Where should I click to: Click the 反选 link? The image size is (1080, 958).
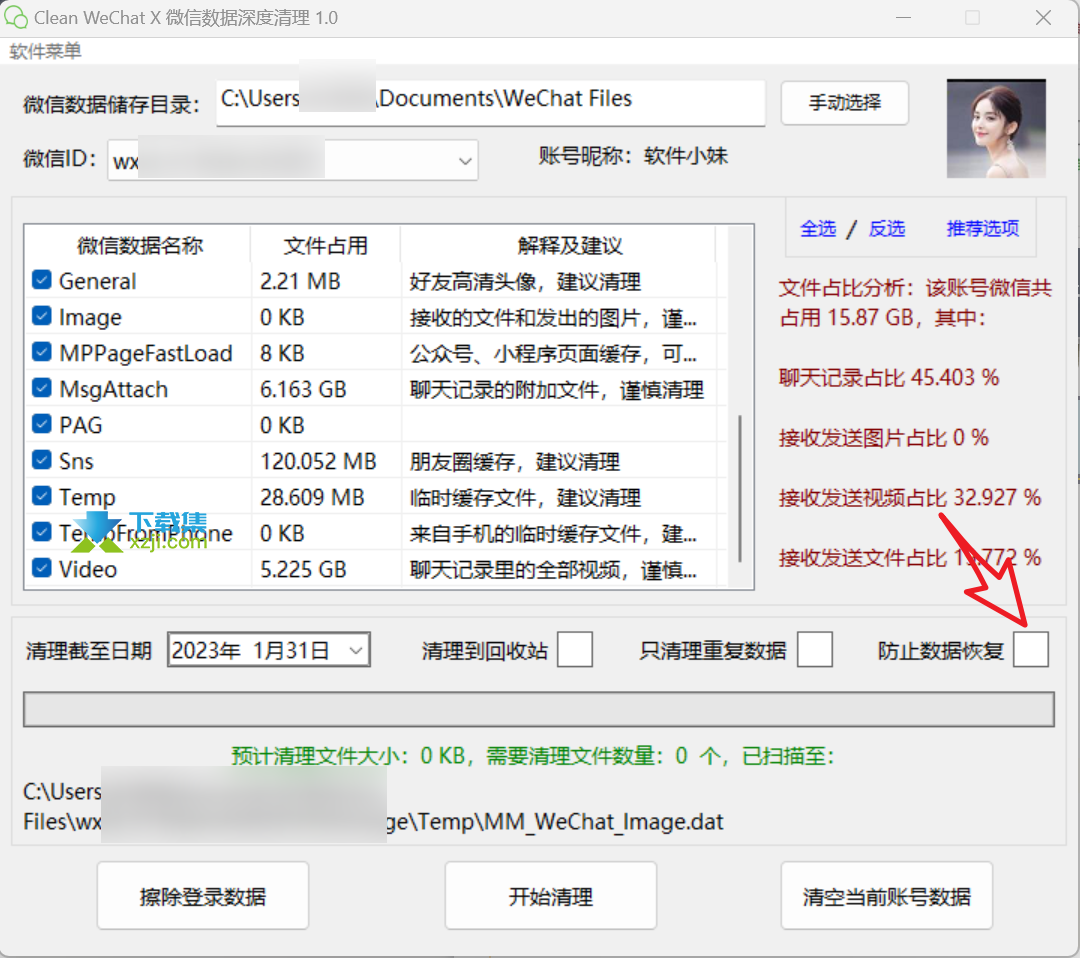point(886,228)
